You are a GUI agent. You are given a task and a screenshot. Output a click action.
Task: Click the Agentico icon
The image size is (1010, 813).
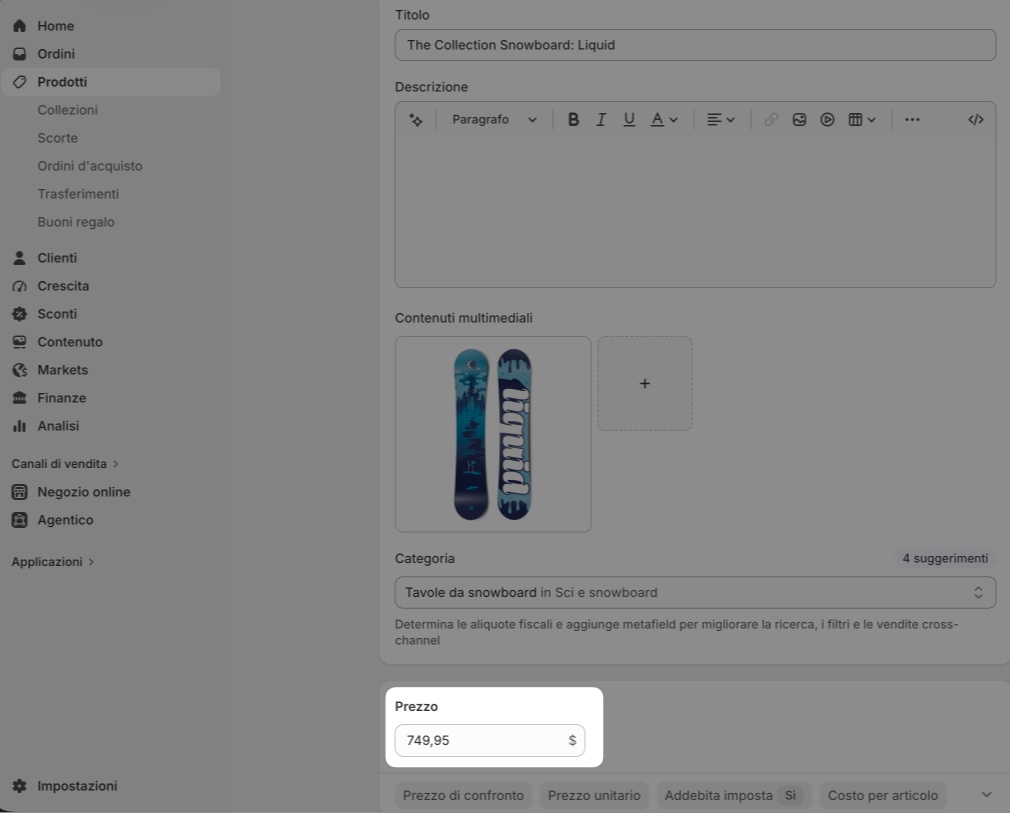pyautogui.click(x=19, y=520)
